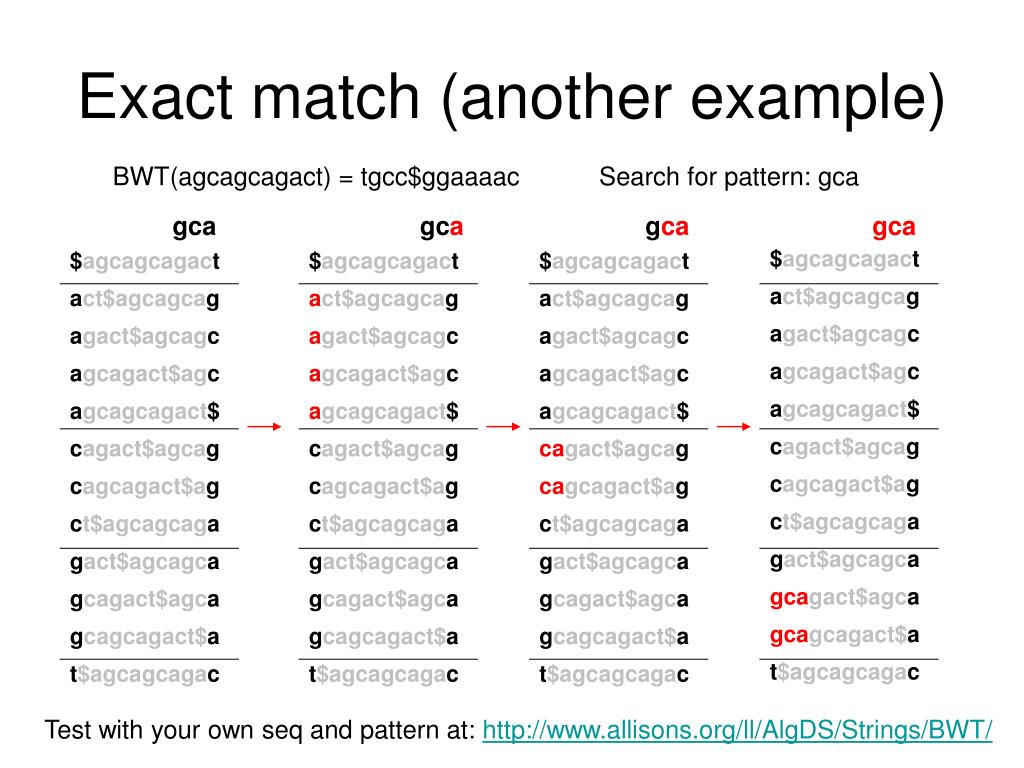Click the red 'gcagact$agca' row in fourth column
Screen dimensions: 1024x768
point(844,598)
